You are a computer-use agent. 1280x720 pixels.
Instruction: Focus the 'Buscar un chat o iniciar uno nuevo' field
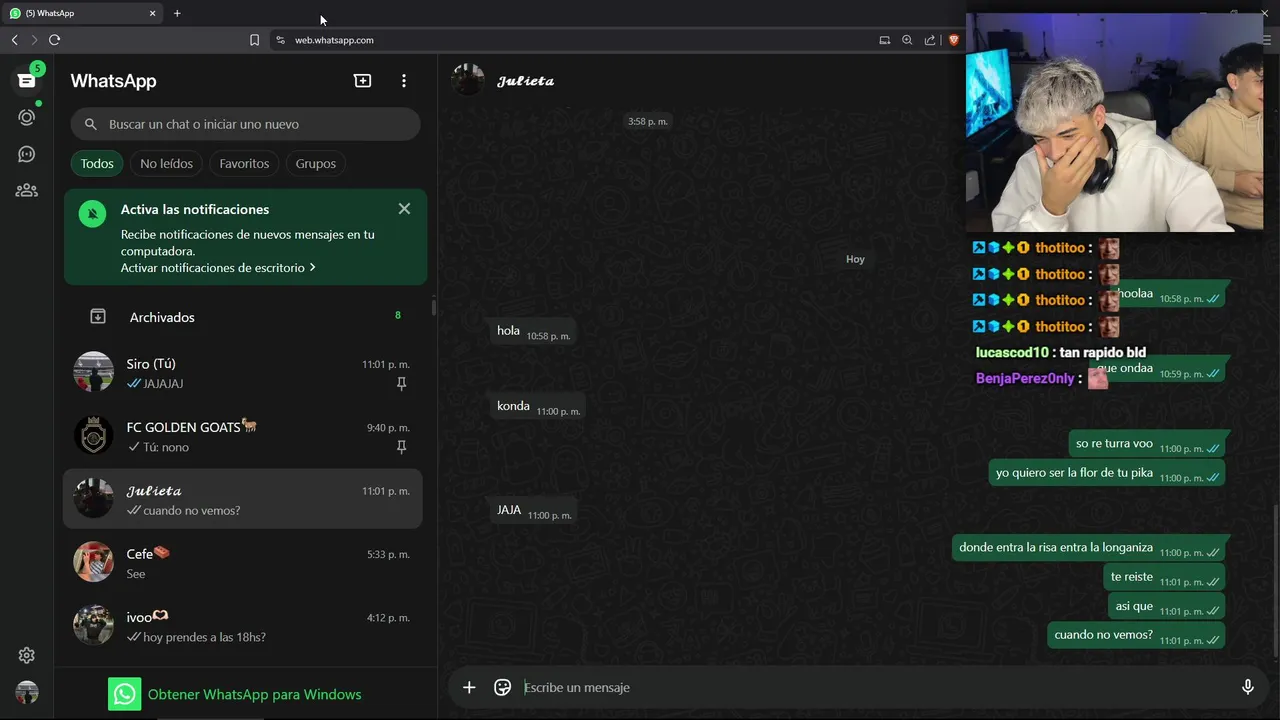pyautogui.click(x=245, y=124)
